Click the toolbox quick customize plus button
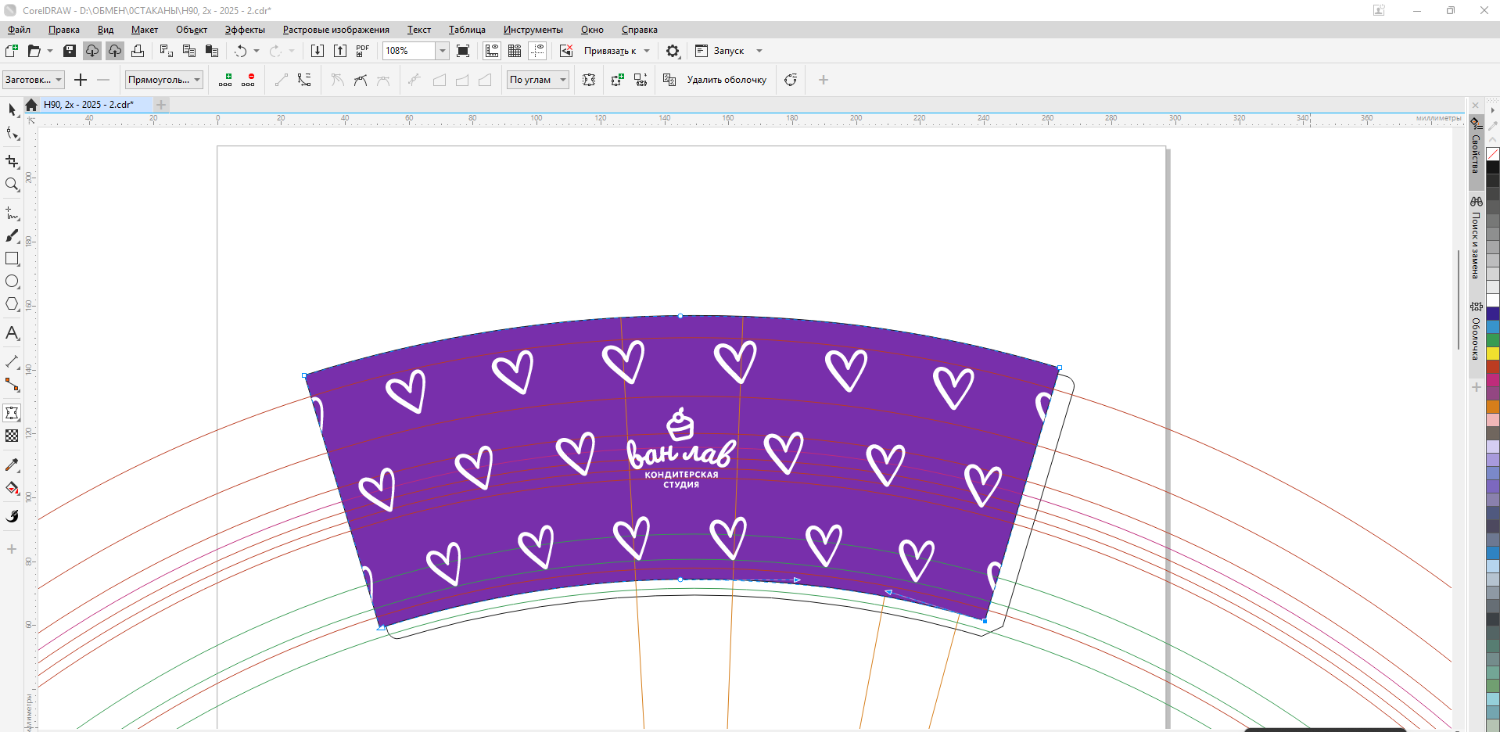 (x=12, y=549)
